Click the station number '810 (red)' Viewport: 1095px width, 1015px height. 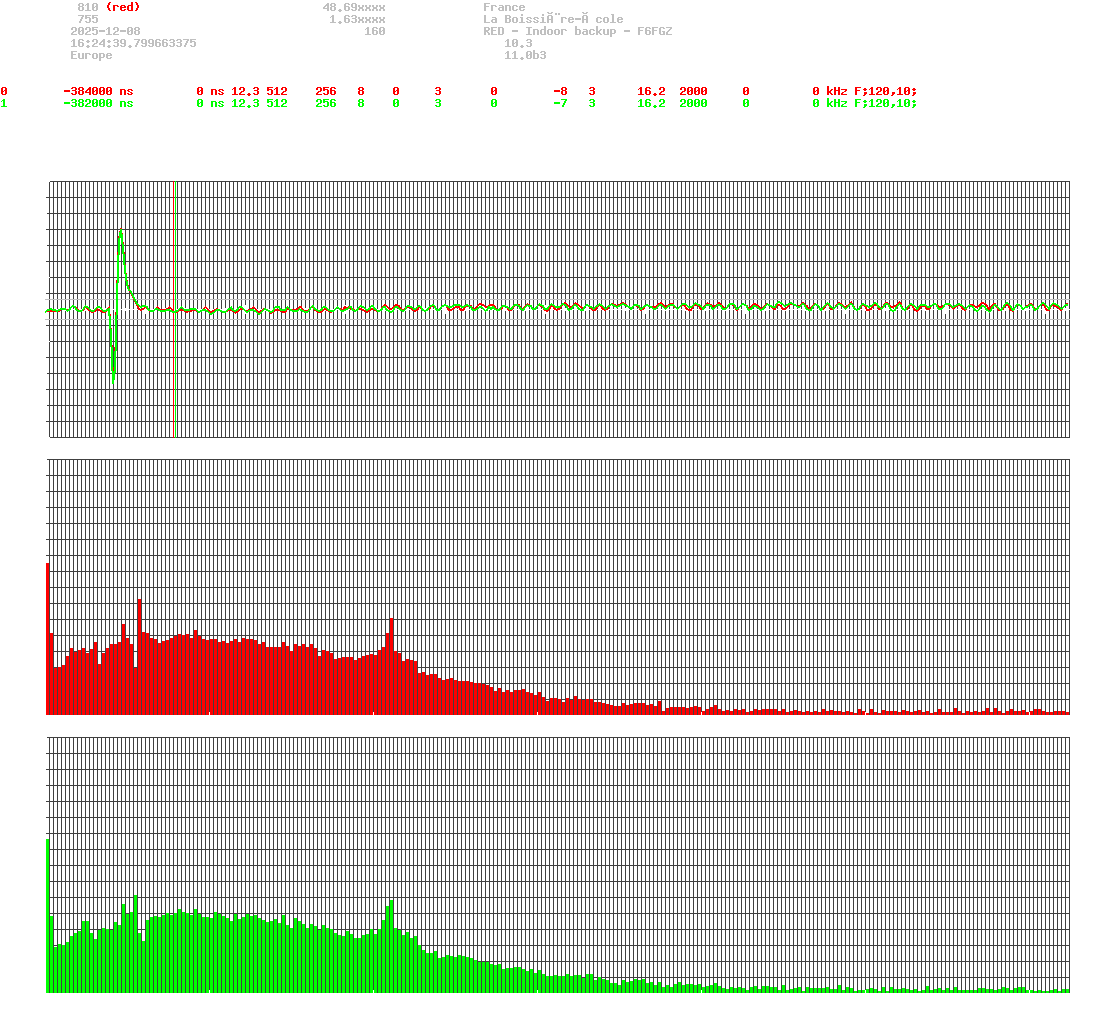108,7
